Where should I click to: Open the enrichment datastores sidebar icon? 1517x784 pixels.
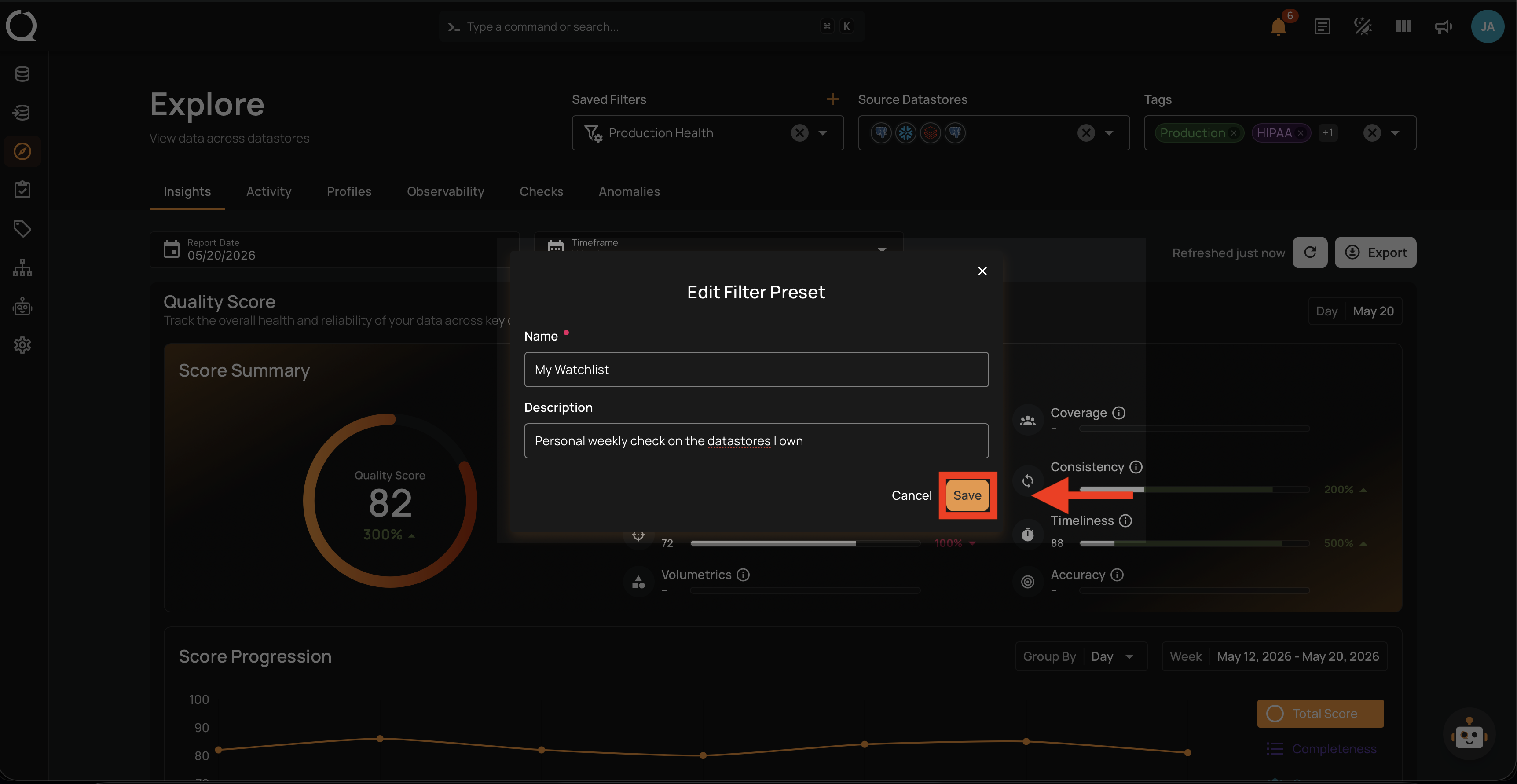[22, 113]
